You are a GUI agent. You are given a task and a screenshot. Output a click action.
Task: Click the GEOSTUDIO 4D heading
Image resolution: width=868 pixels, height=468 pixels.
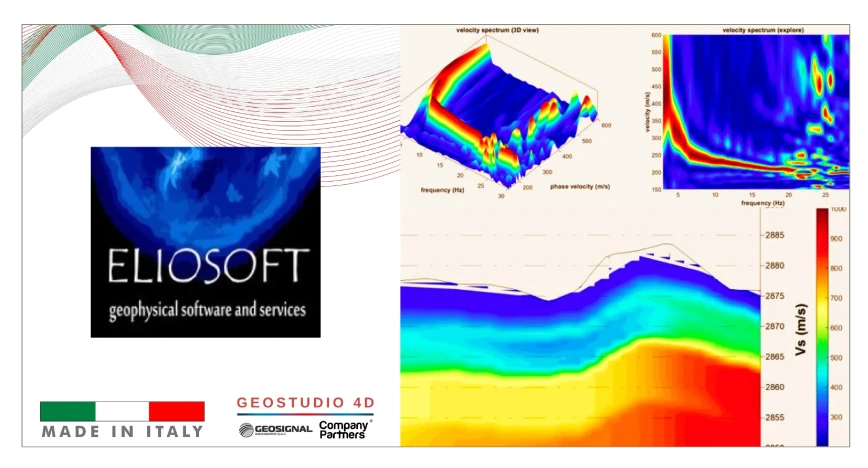(x=306, y=403)
